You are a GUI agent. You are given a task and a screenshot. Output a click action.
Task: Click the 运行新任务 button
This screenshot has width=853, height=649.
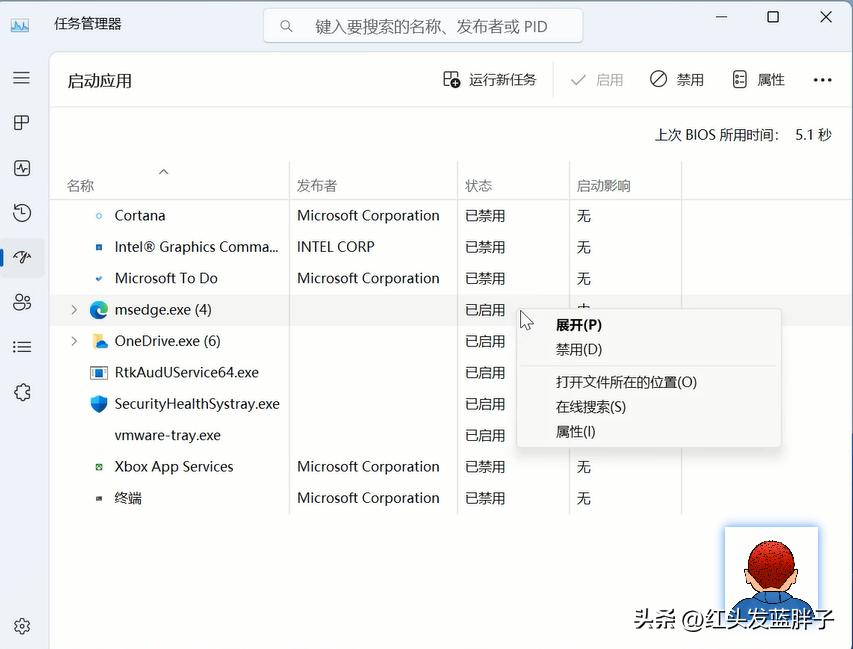point(492,78)
